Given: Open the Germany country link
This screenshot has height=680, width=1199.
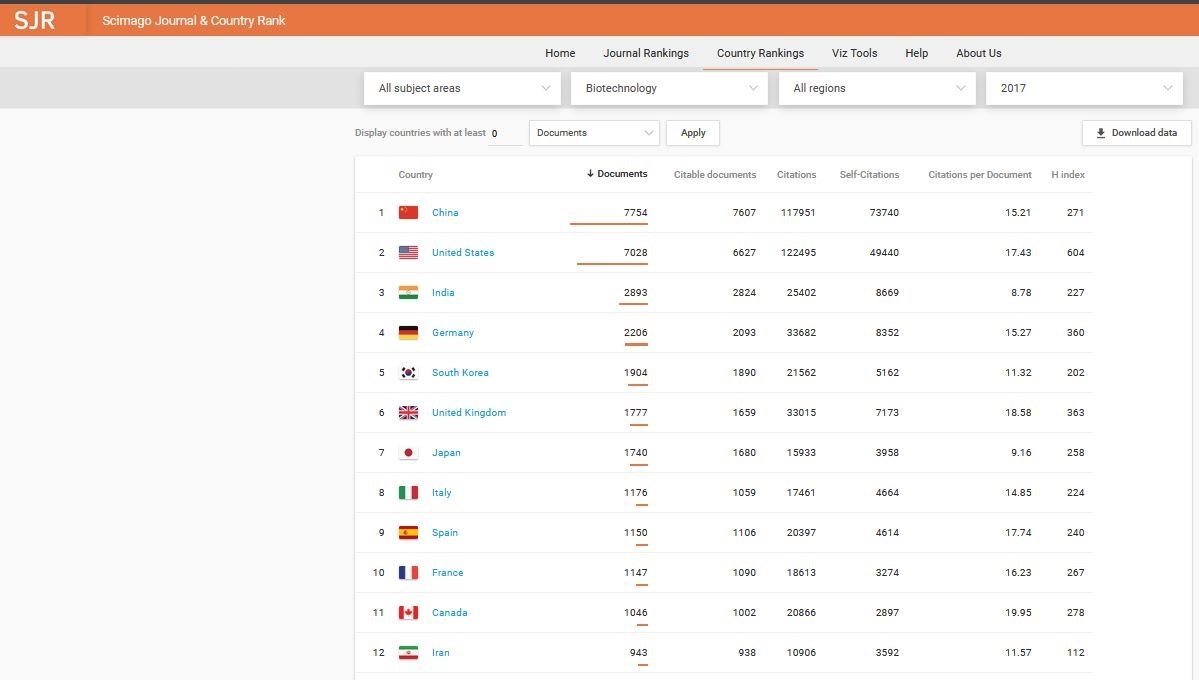Looking at the screenshot, I should tap(453, 332).
